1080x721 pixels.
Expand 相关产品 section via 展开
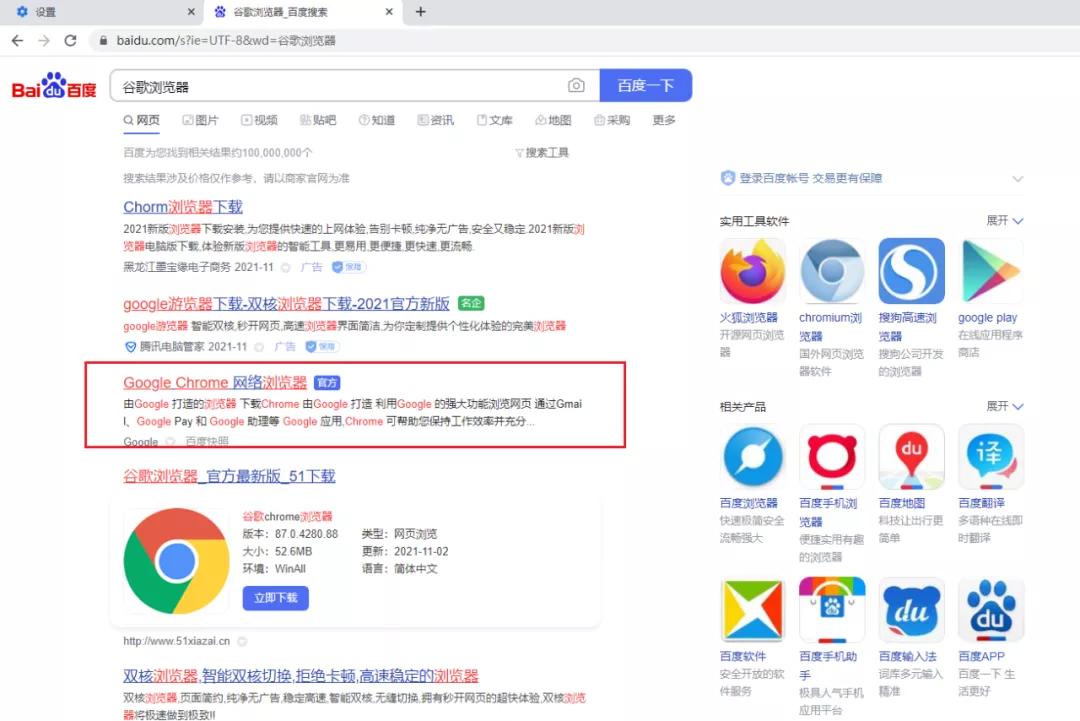coord(1006,406)
